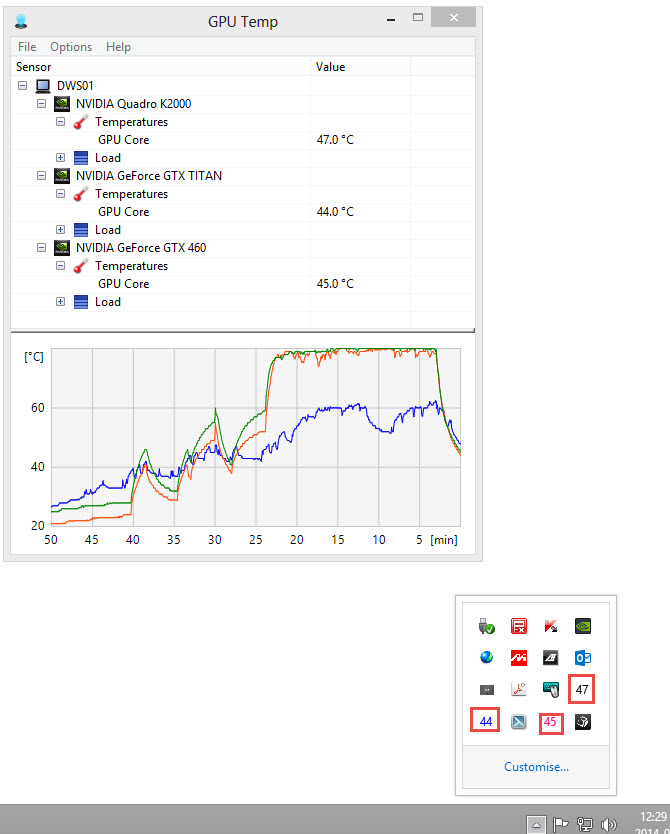Open the Customise... link in tray popup
This screenshot has width=670, height=834.
(536, 767)
